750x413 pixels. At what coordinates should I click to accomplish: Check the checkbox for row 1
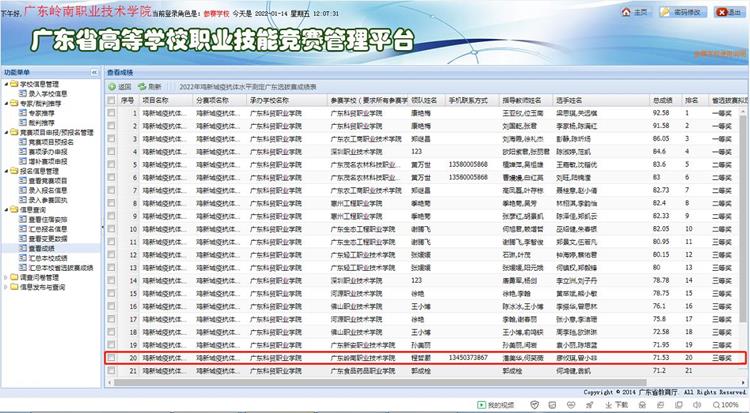(111, 113)
